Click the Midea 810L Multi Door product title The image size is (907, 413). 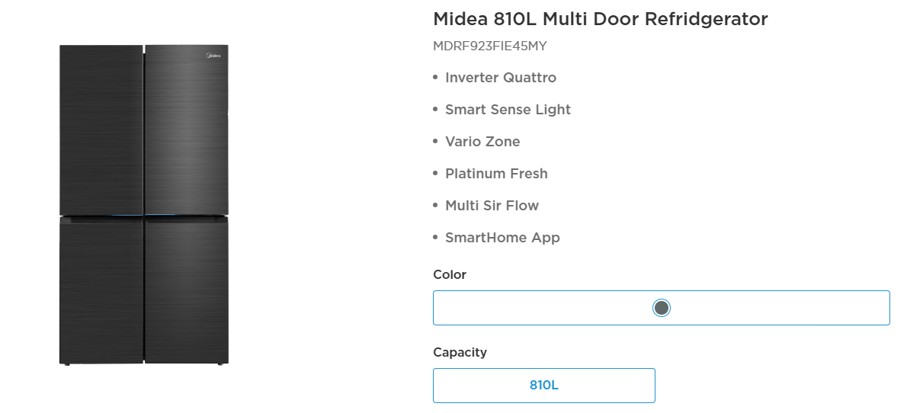(x=600, y=19)
